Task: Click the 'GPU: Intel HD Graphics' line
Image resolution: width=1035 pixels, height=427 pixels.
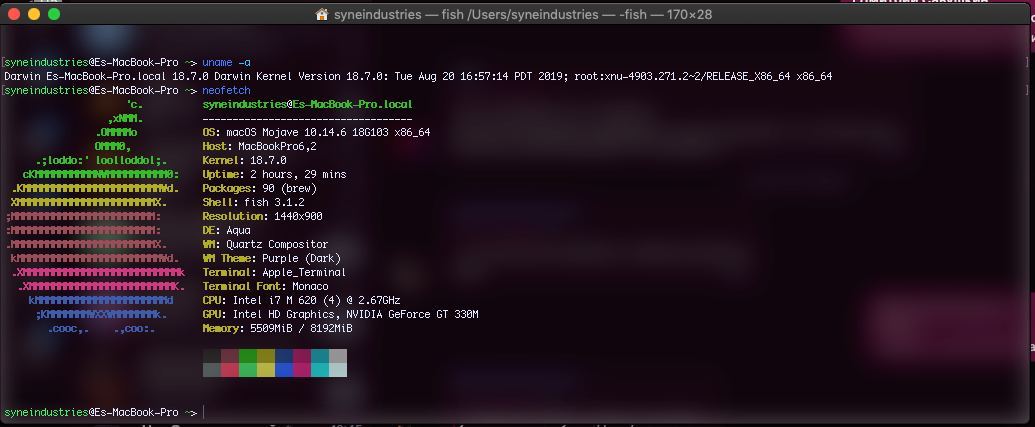Action: pos(341,314)
